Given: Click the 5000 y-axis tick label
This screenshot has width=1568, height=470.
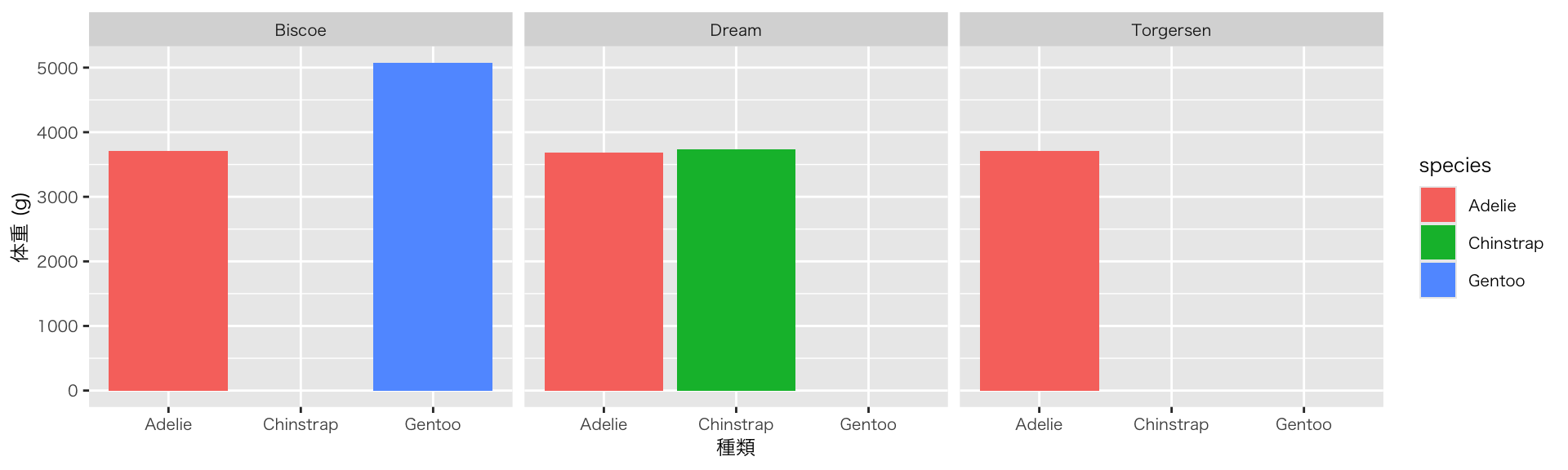Looking at the screenshot, I should point(57,69).
